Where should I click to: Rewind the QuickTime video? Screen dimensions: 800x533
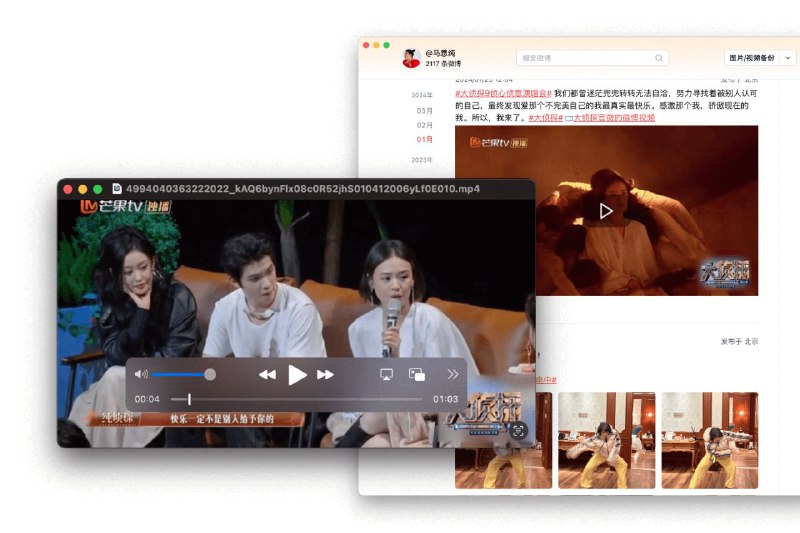[x=267, y=375]
